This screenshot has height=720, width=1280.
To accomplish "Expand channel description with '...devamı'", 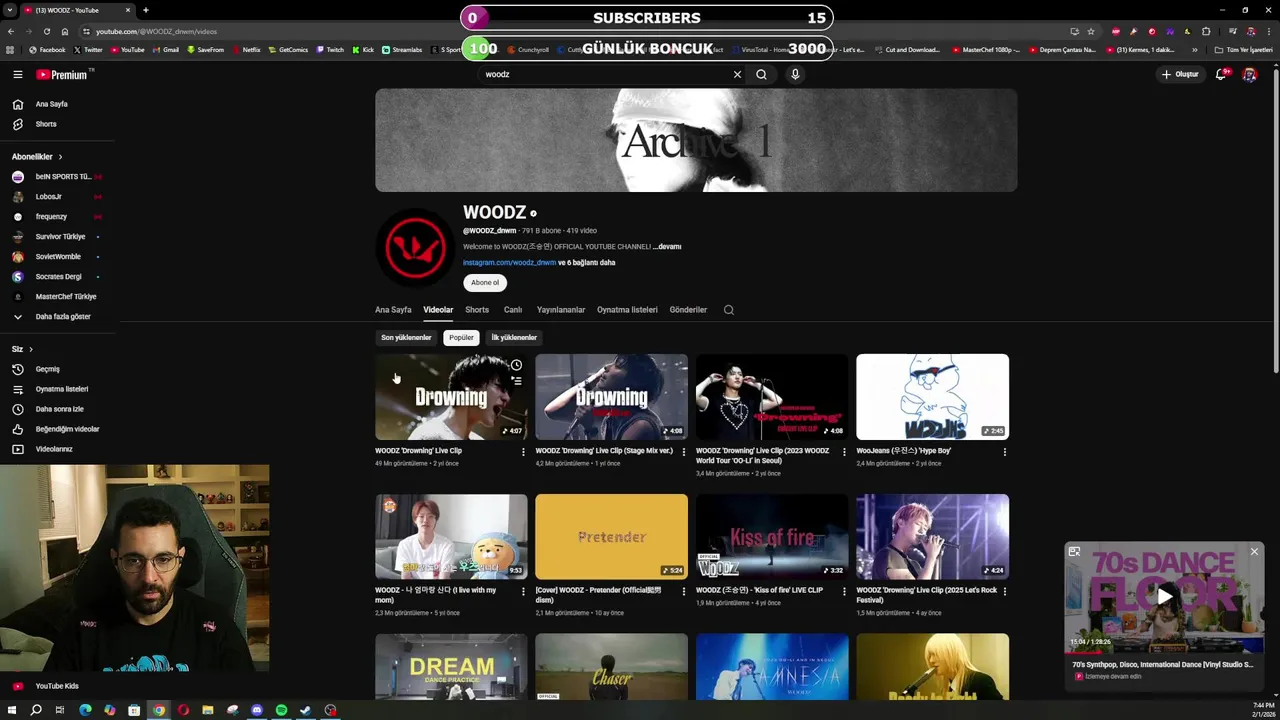I will pyautogui.click(x=667, y=247).
